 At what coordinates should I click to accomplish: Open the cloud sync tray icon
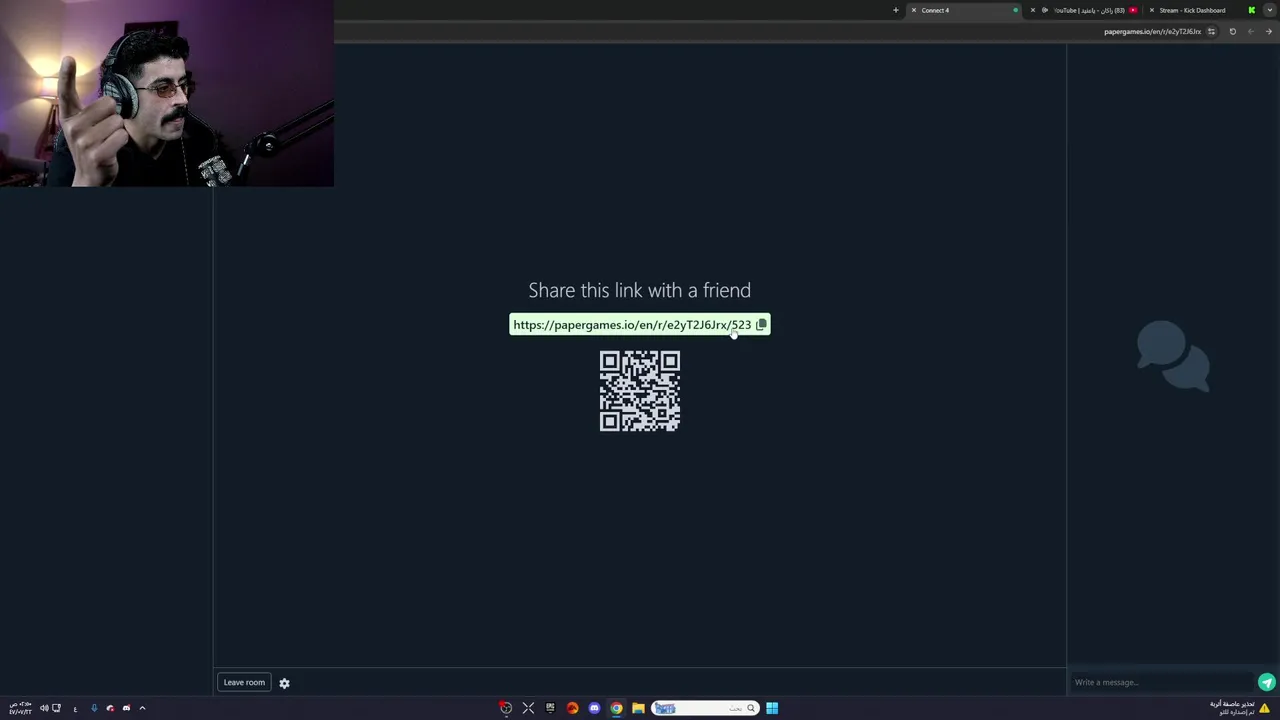[x=110, y=708]
